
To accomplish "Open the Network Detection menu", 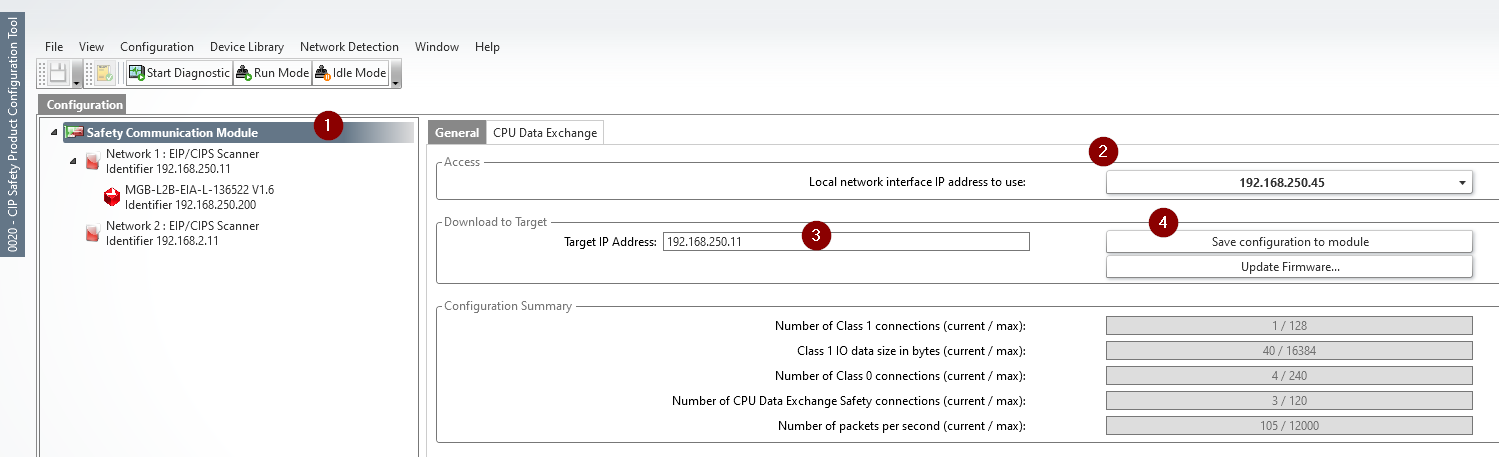I will [349, 47].
